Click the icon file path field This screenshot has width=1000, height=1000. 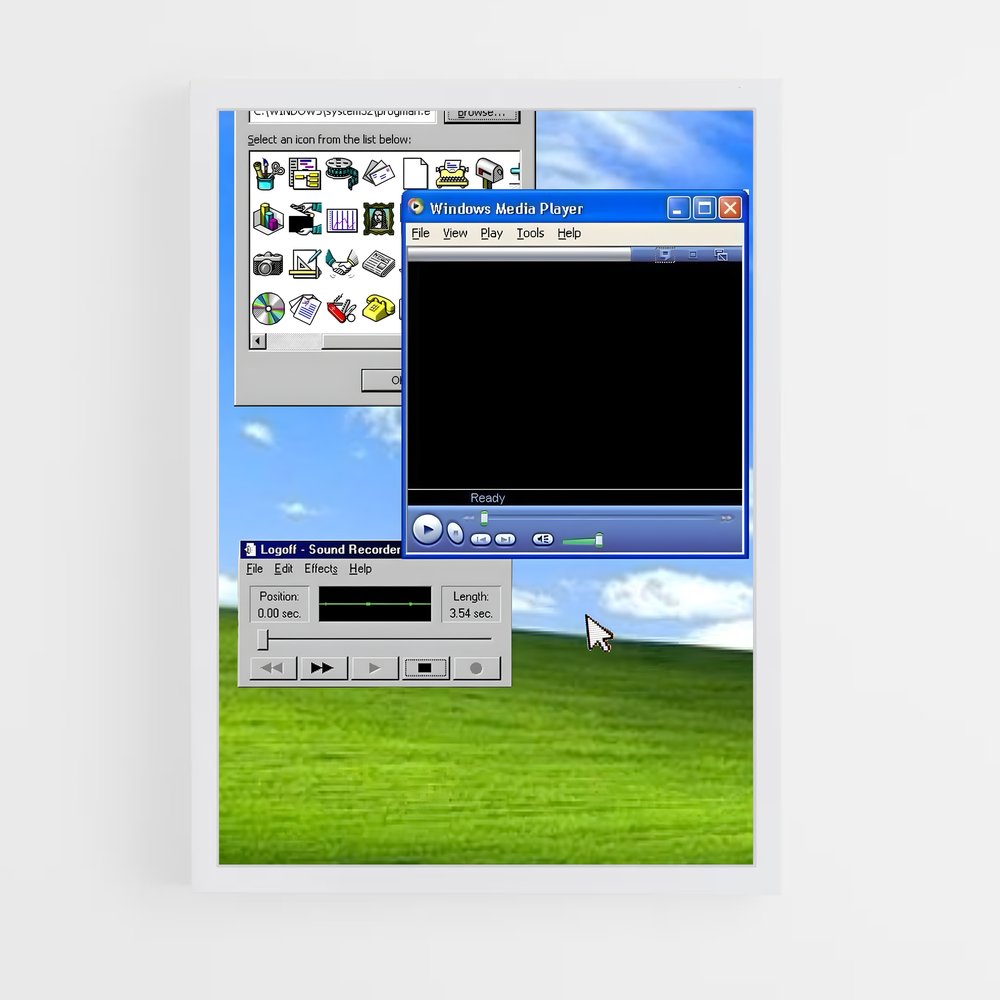(x=342, y=114)
